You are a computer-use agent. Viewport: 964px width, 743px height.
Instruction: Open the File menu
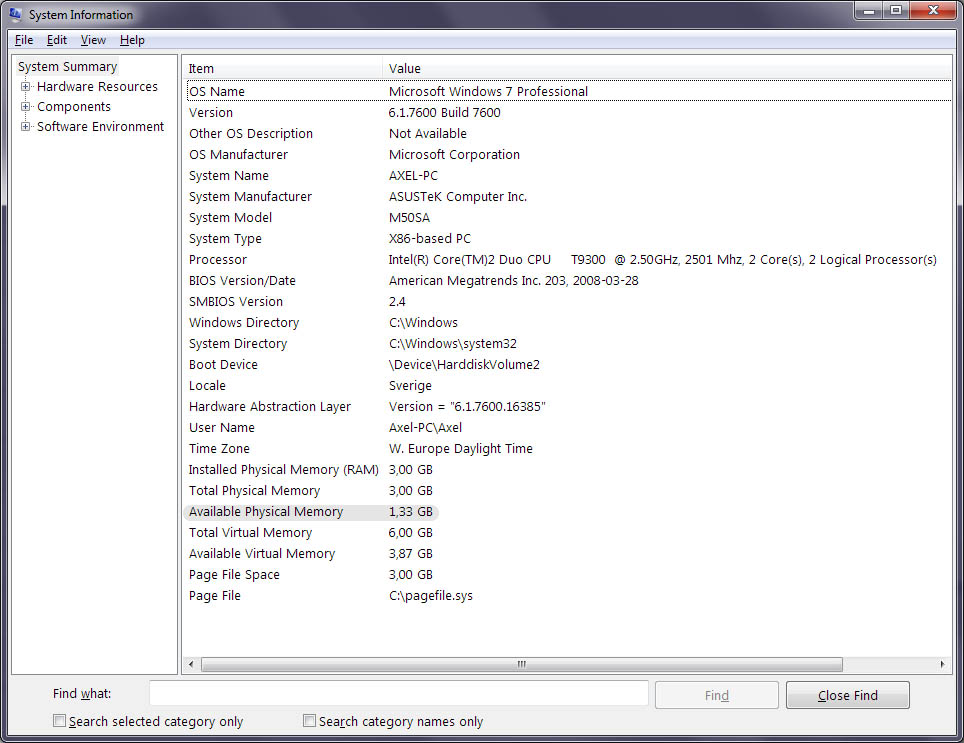point(24,40)
